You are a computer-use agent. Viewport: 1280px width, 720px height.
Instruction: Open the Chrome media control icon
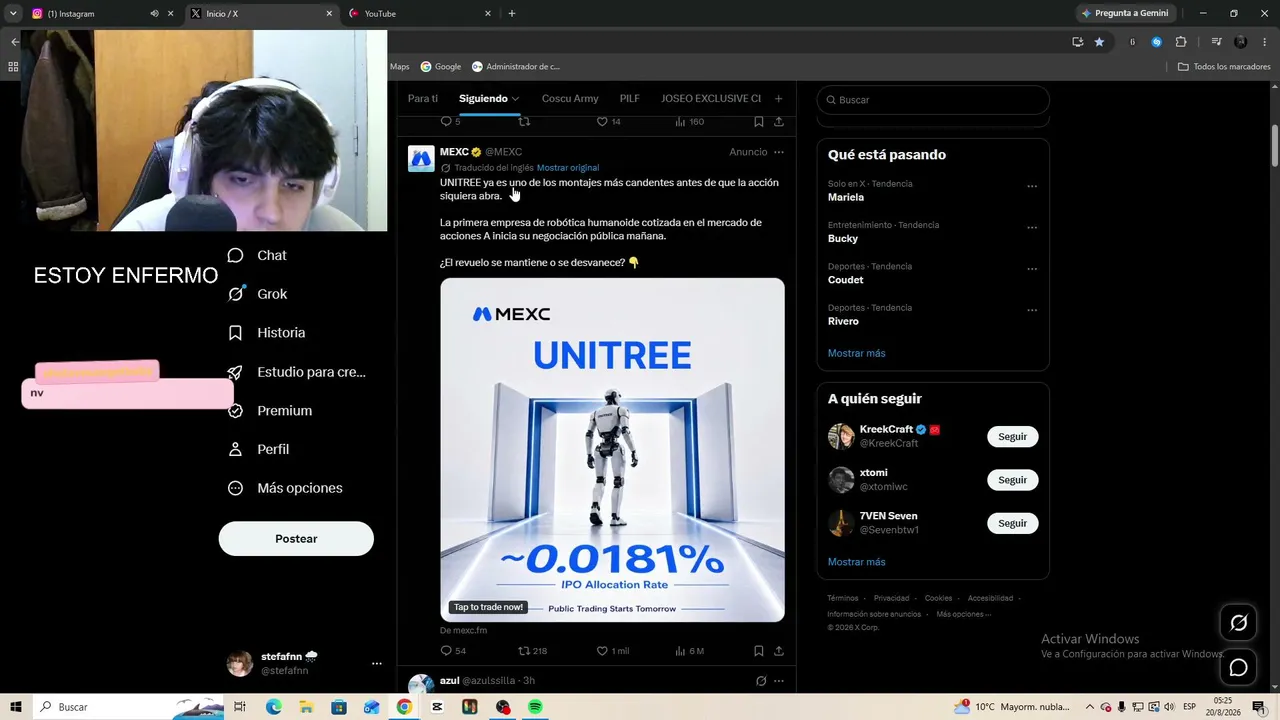click(x=1216, y=42)
